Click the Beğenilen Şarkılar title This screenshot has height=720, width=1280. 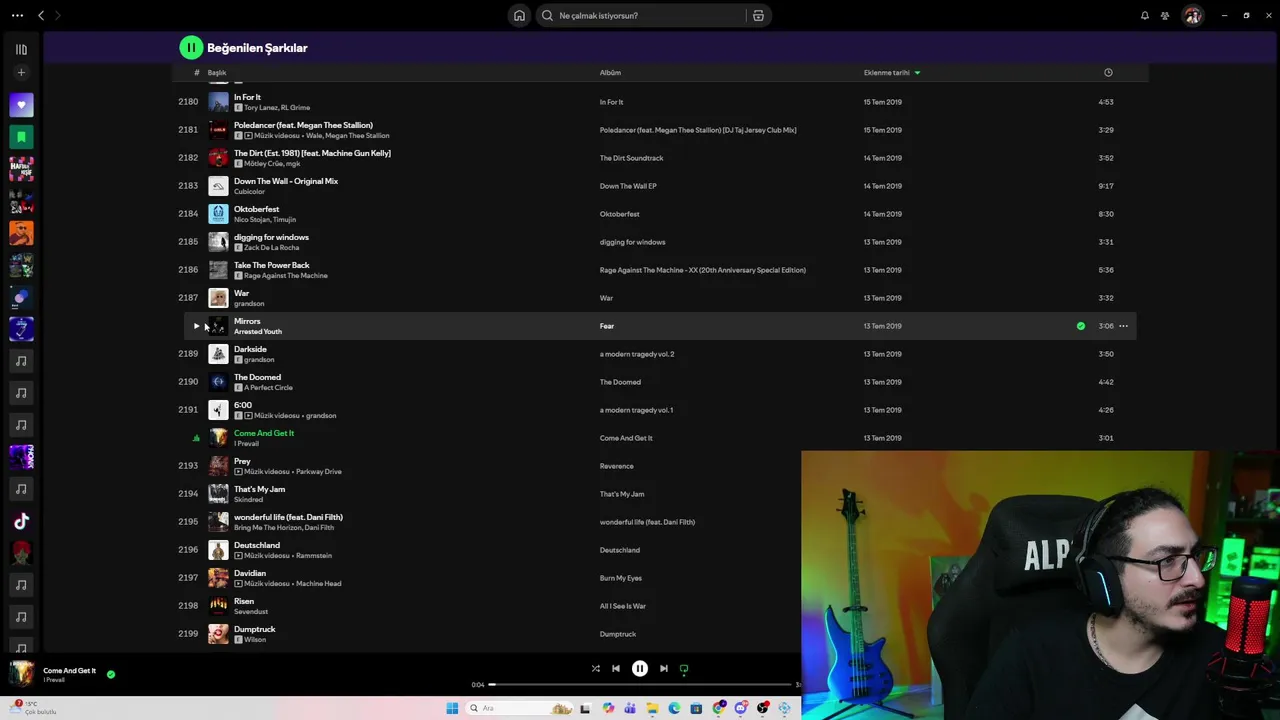(x=257, y=47)
